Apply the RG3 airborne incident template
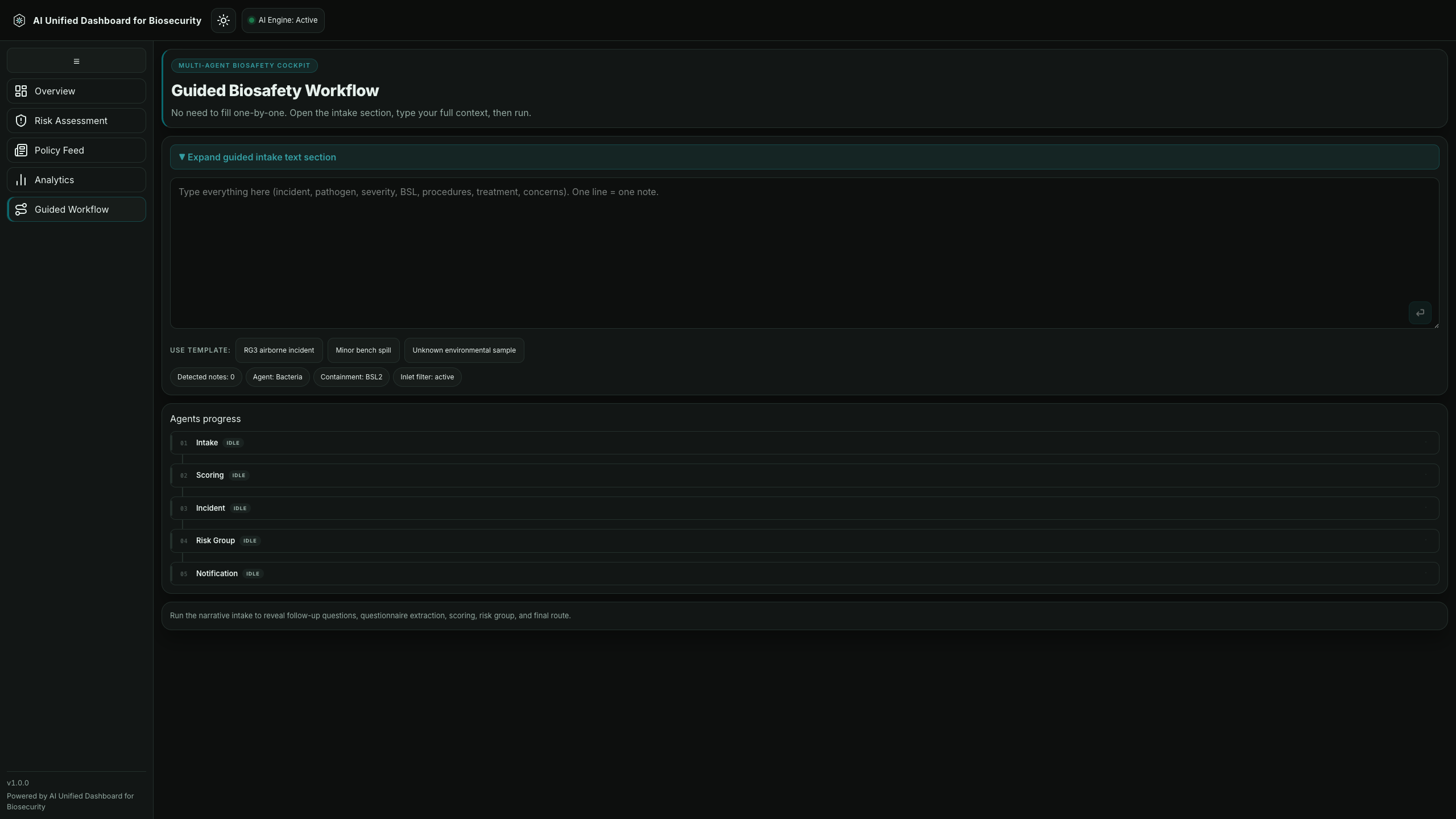 click(279, 350)
